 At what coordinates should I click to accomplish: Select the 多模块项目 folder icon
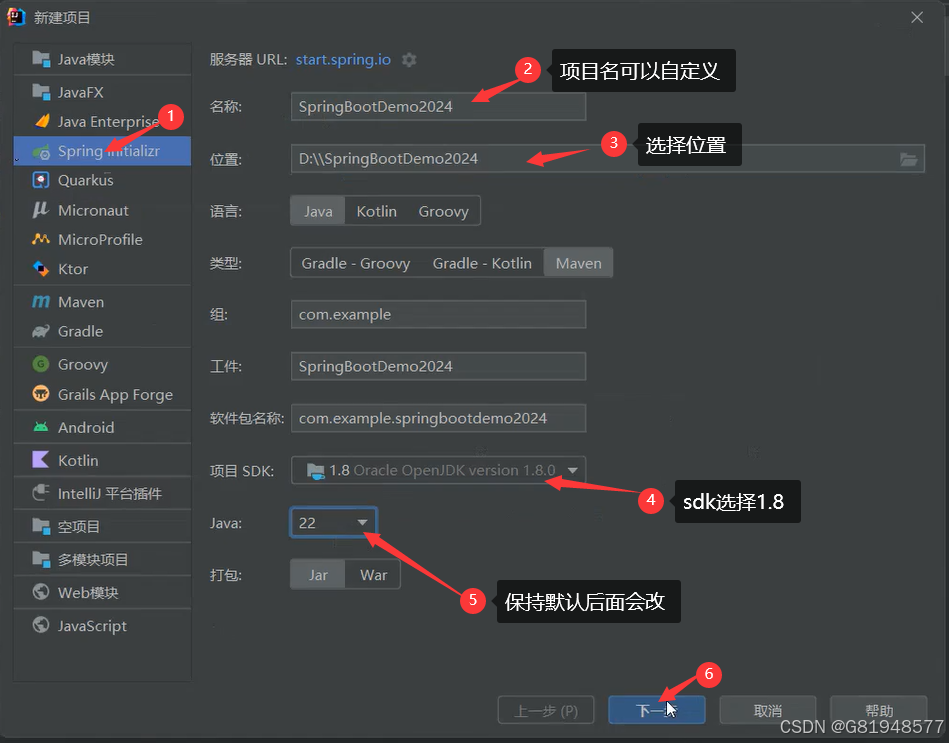[x=41, y=559]
